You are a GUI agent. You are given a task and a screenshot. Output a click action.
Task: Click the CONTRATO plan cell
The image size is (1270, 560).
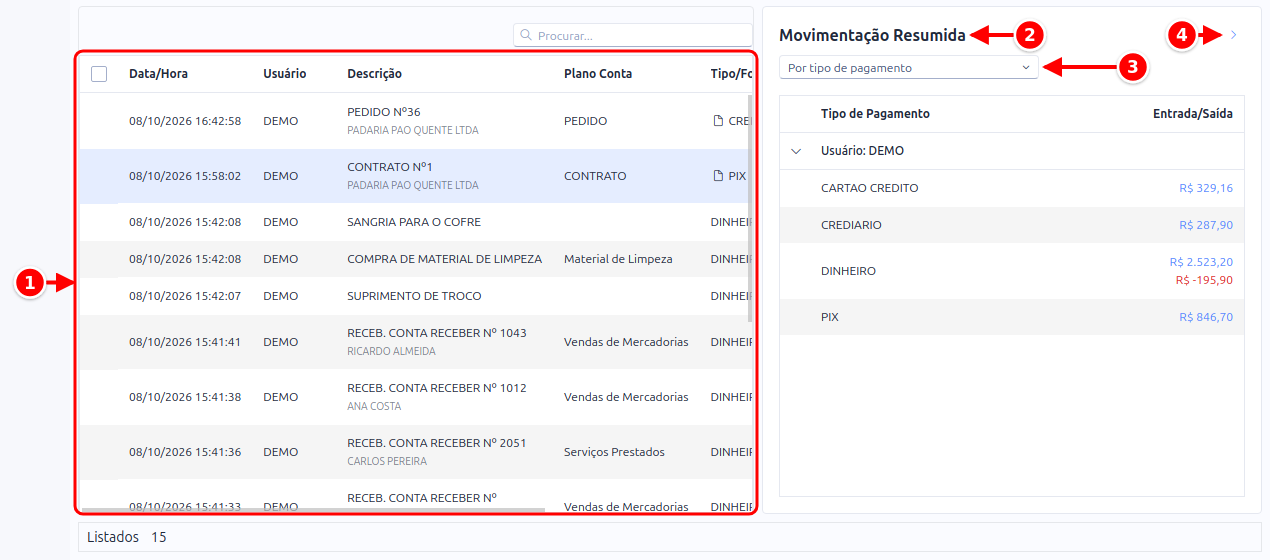pos(595,176)
